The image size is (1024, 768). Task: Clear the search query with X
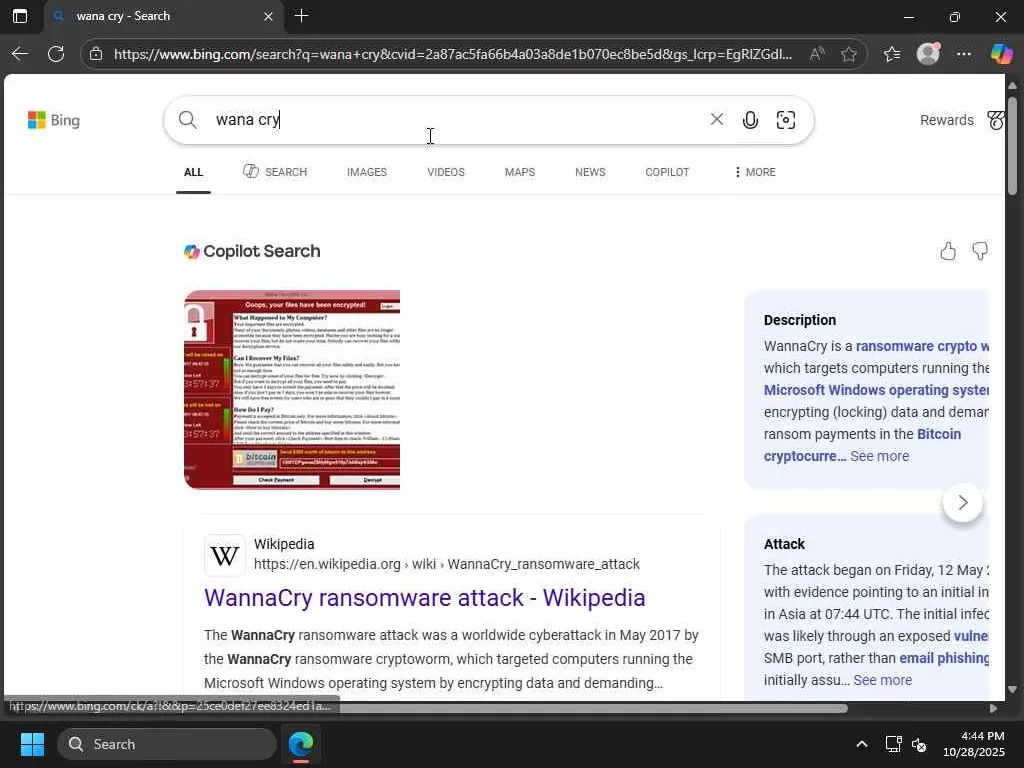(x=716, y=119)
